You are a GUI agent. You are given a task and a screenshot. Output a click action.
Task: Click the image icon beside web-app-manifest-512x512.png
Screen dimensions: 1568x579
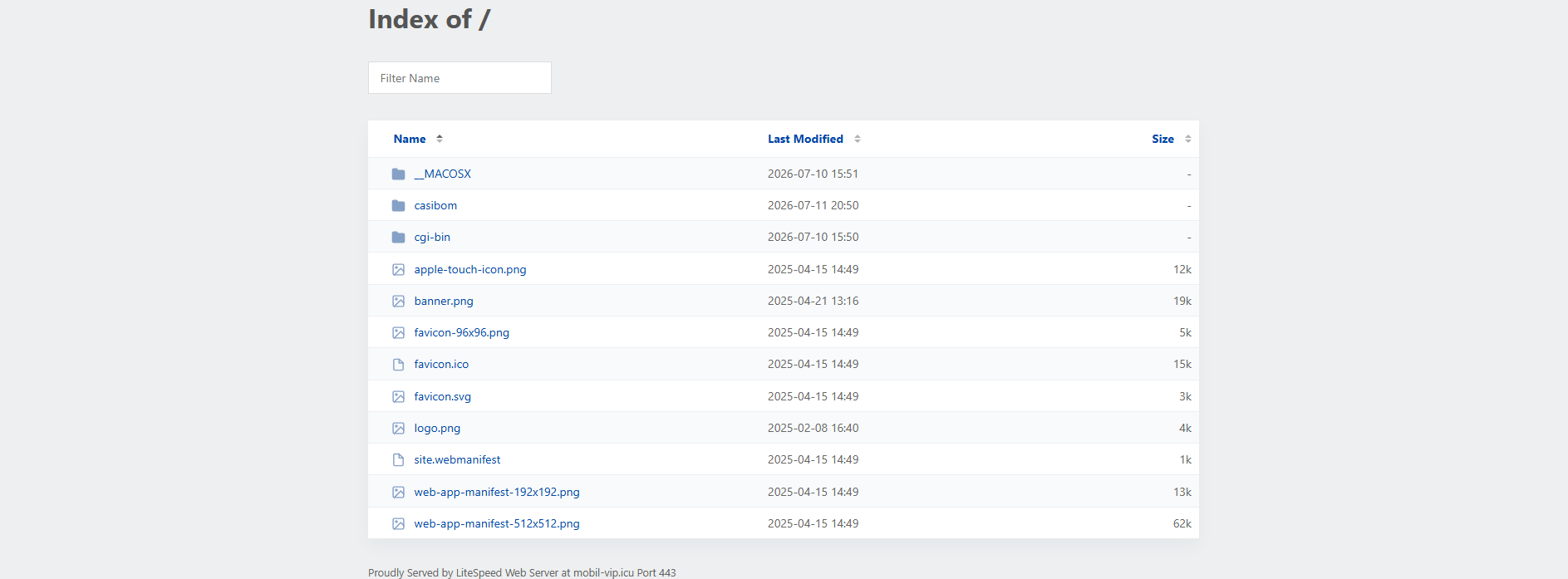click(x=398, y=523)
